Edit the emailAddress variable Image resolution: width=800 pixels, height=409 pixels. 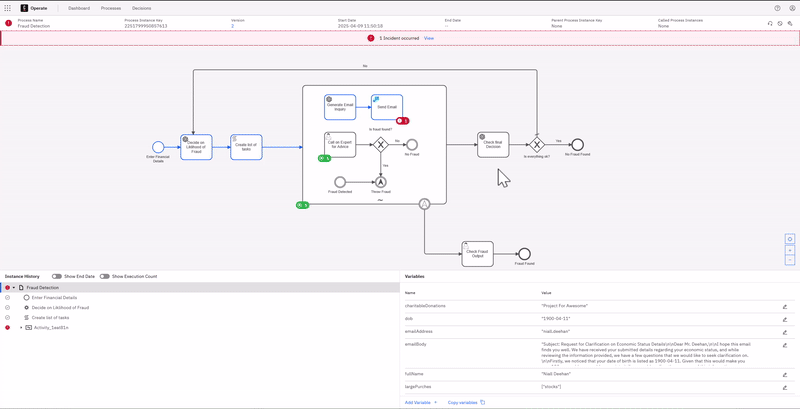(x=784, y=330)
